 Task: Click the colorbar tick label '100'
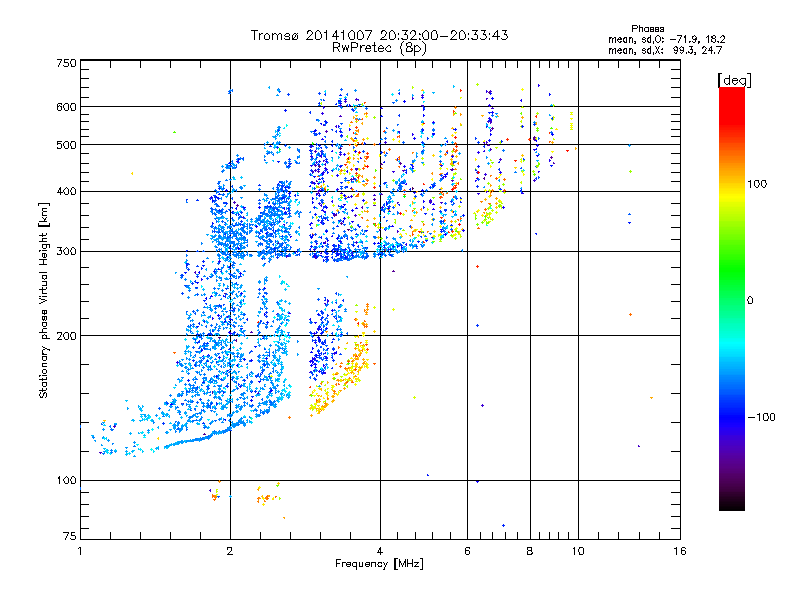(757, 184)
